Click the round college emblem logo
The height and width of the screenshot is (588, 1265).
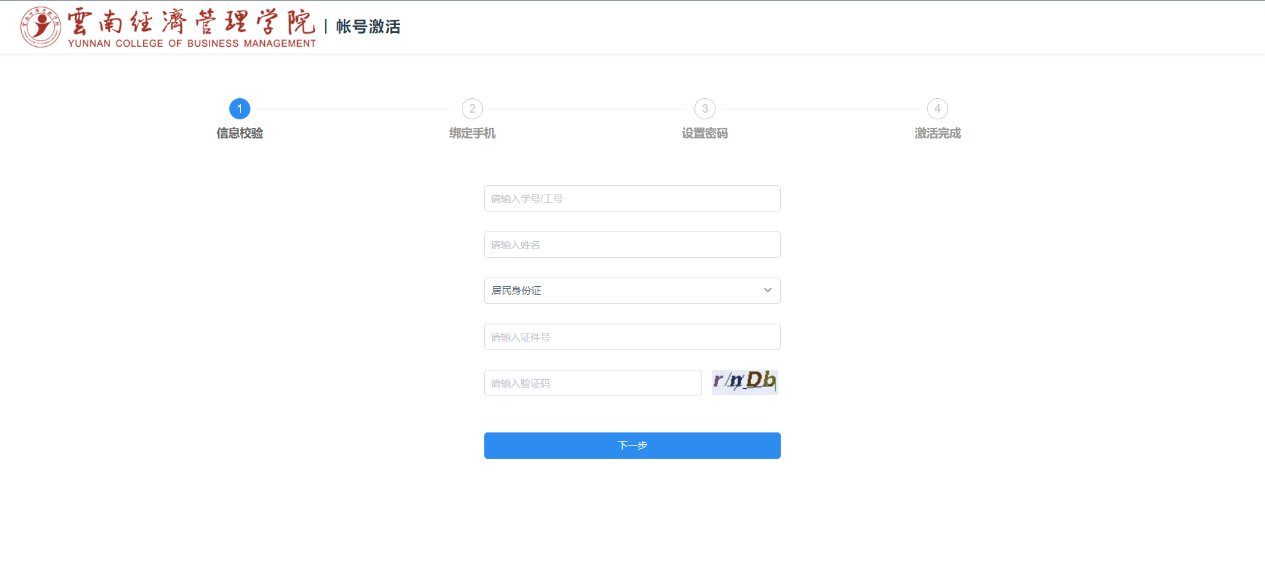pyautogui.click(x=41, y=27)
